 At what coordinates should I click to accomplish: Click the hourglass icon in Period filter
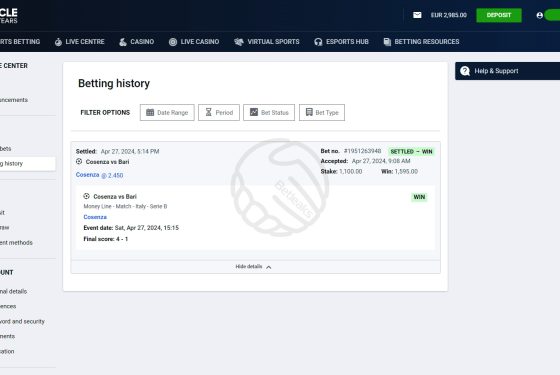point(209,112)
